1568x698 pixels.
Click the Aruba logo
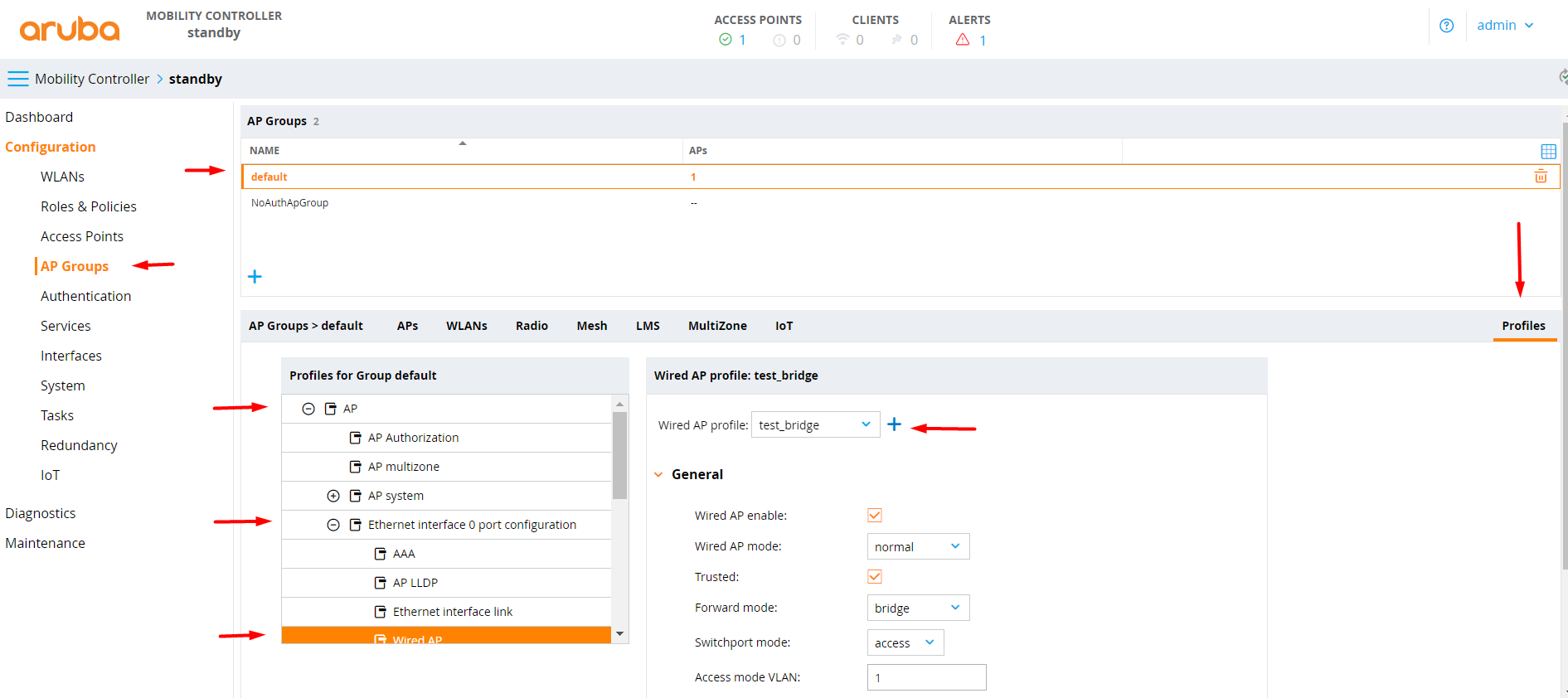[x=70, y=29]
